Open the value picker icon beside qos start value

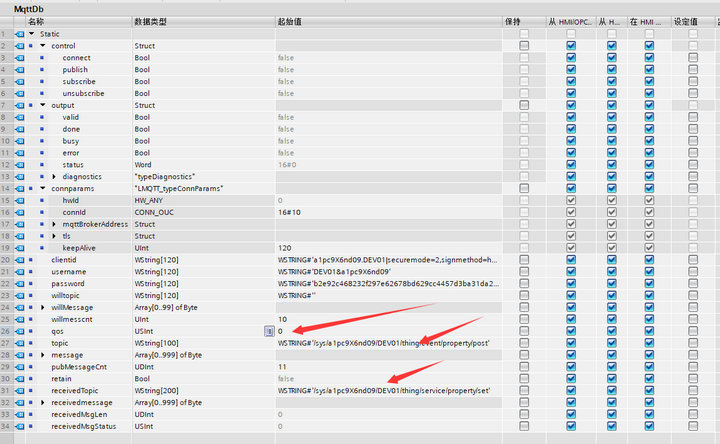(268, 330)
